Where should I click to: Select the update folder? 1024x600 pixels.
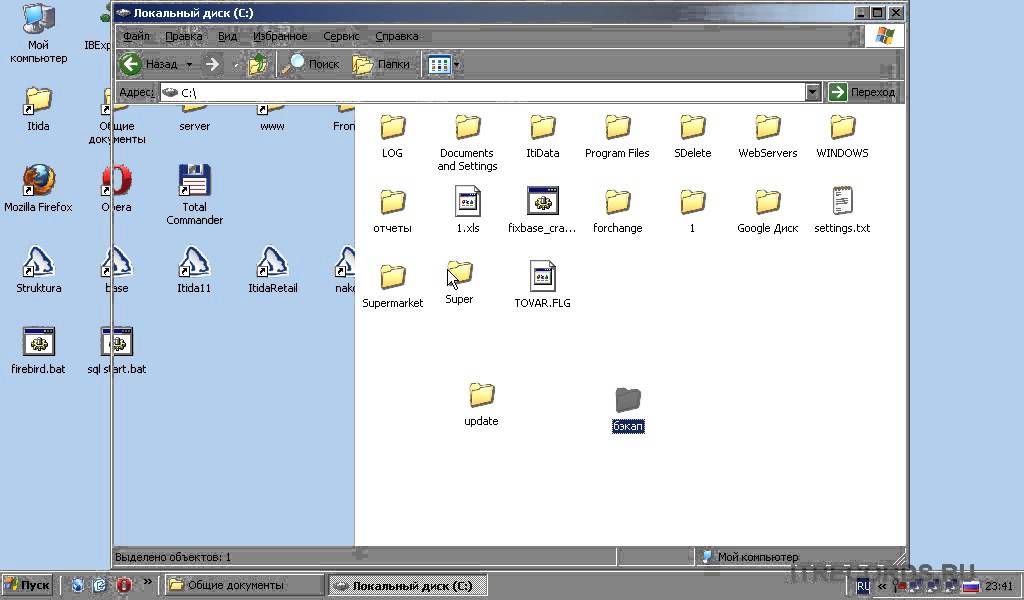coord(481,405)
